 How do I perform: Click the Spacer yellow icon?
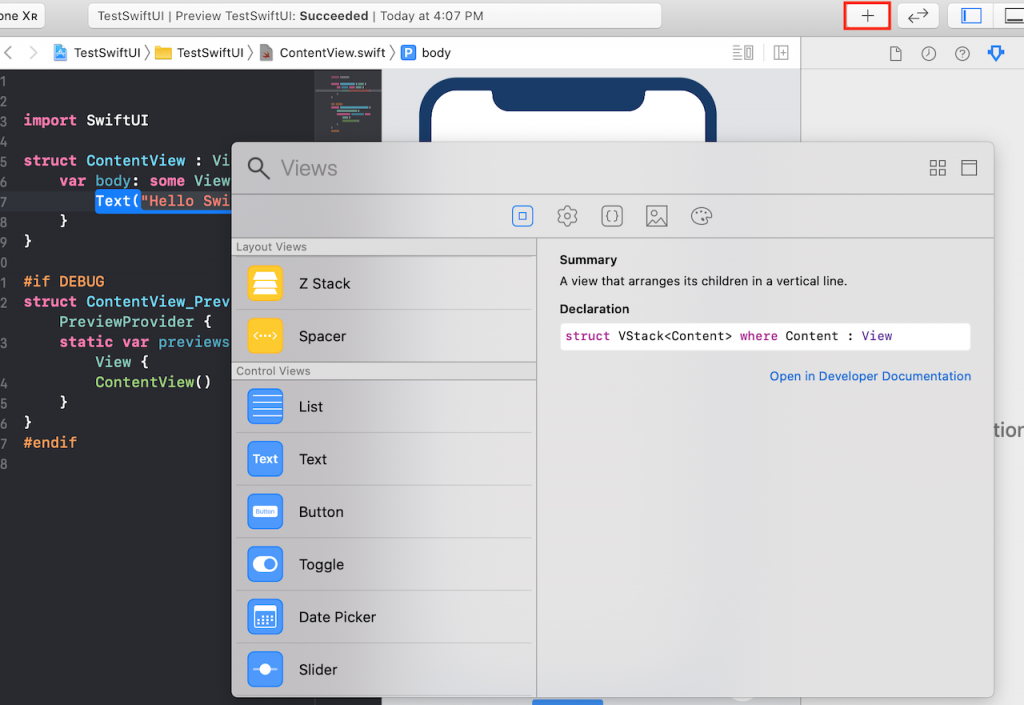tap(265, 336)
